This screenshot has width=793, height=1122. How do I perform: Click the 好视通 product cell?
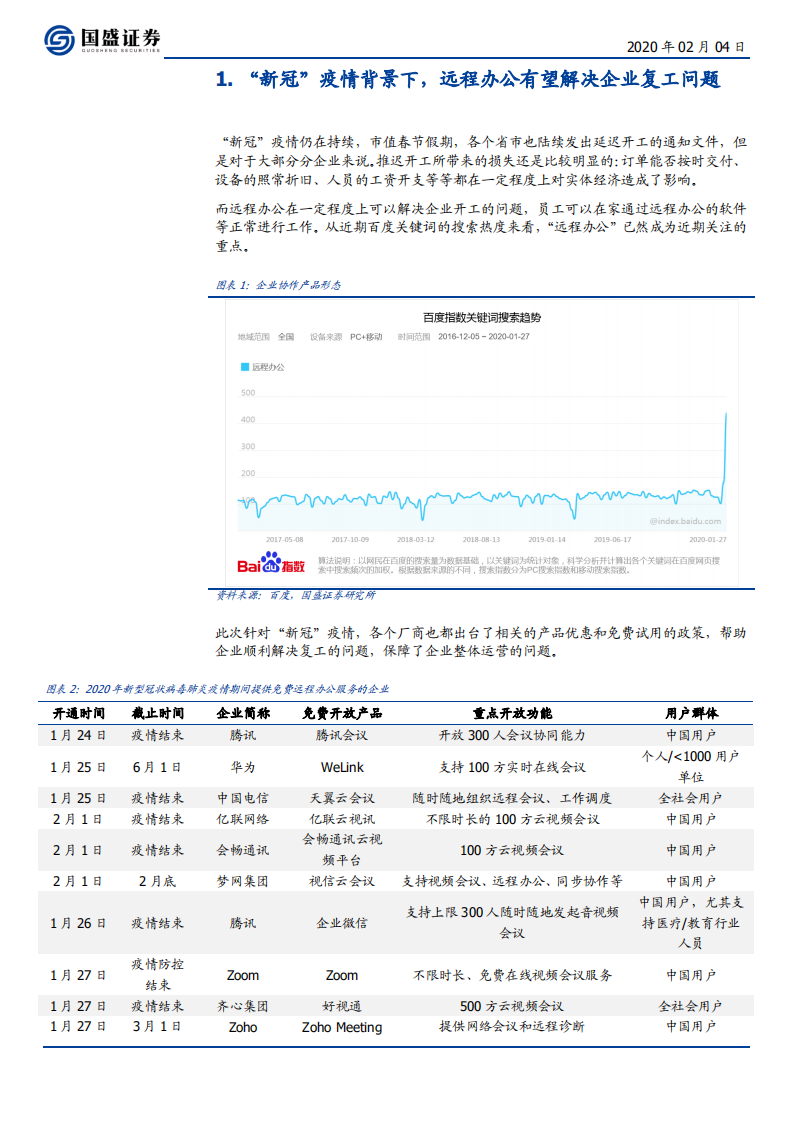(342, 1007)
